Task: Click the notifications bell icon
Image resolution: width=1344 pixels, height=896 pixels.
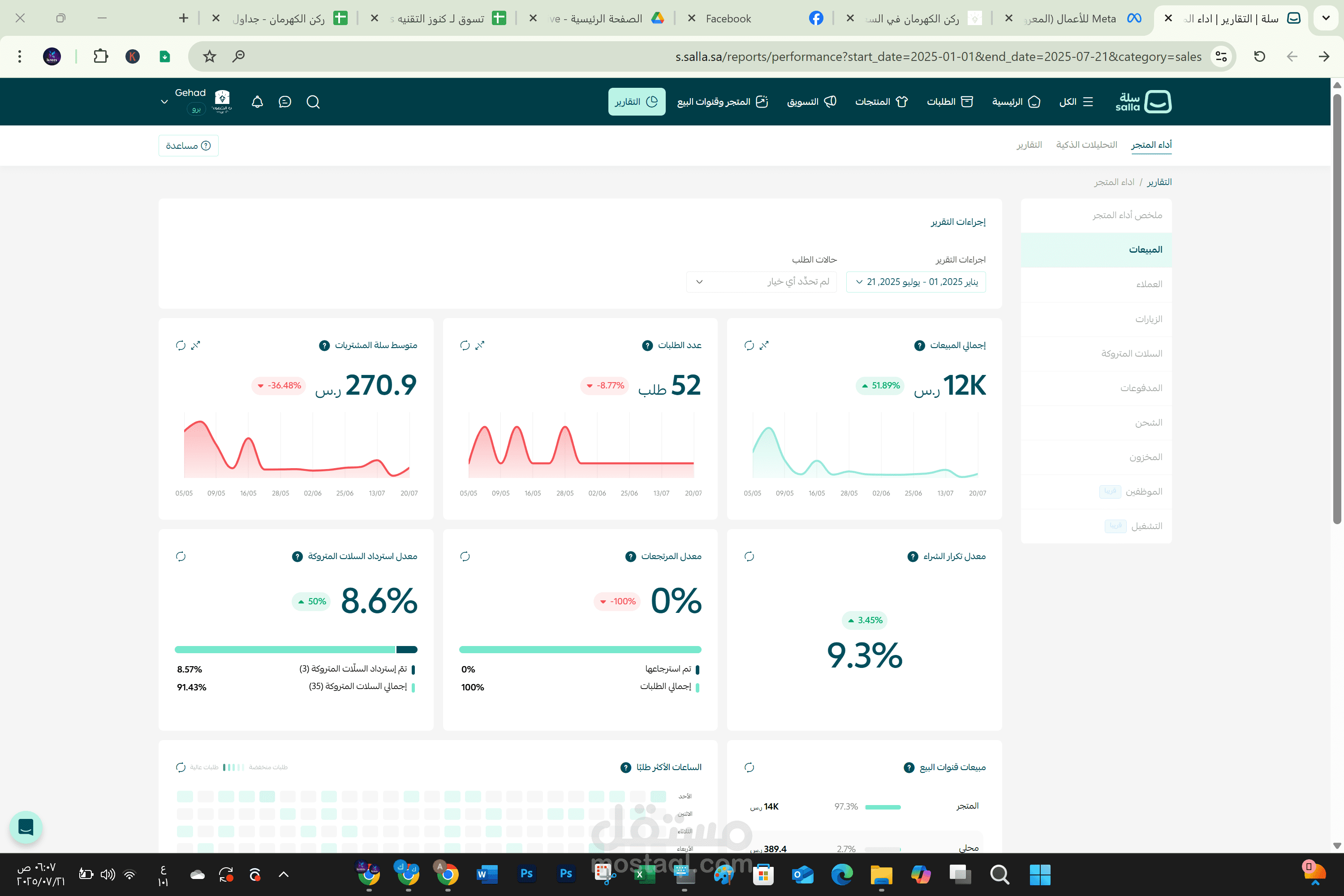Action: pyautogui.click(x=257, y=102)
